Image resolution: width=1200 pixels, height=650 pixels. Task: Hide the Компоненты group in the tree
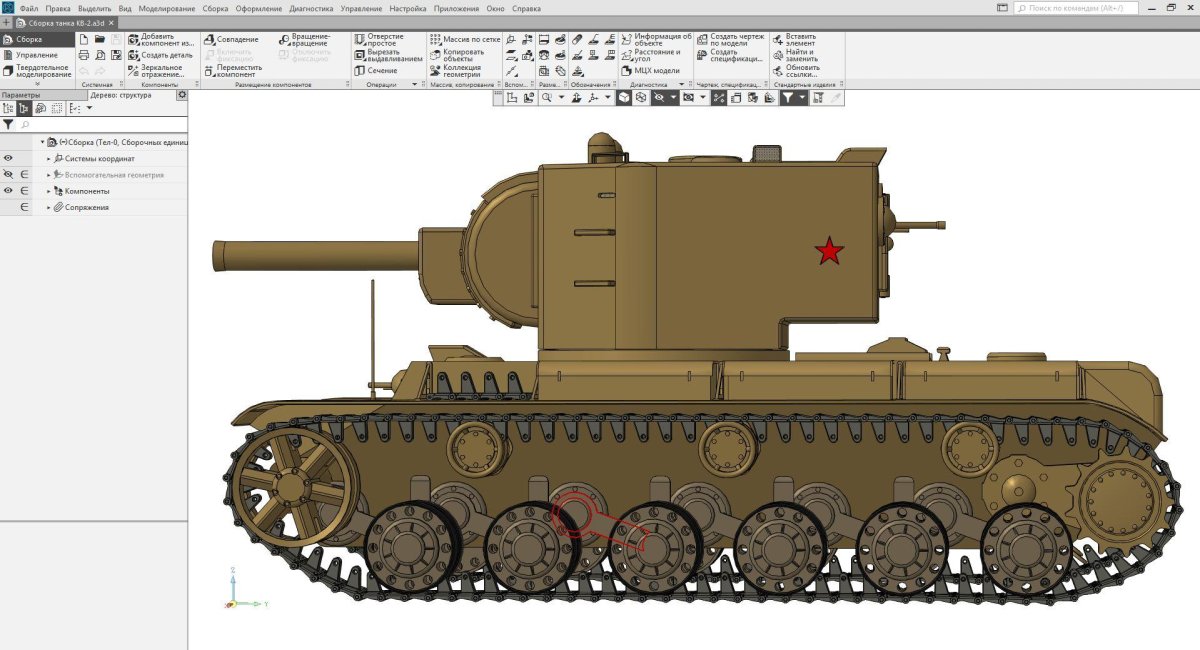tap(8, 190)
